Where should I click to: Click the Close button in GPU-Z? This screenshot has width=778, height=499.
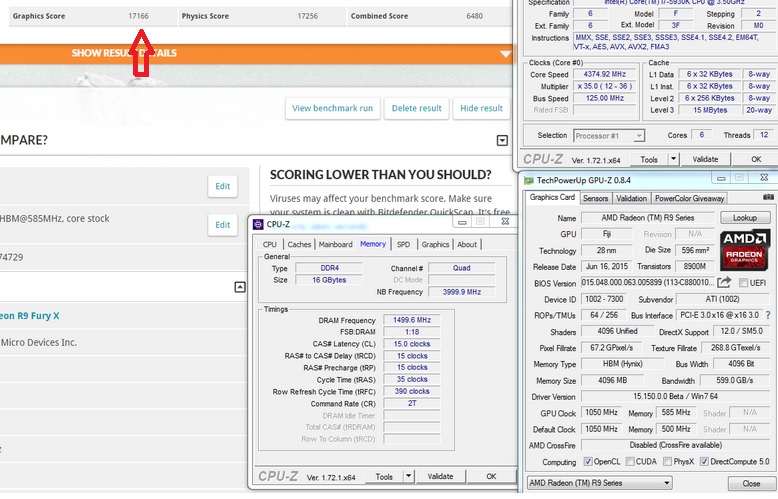[x=751, y=483]
